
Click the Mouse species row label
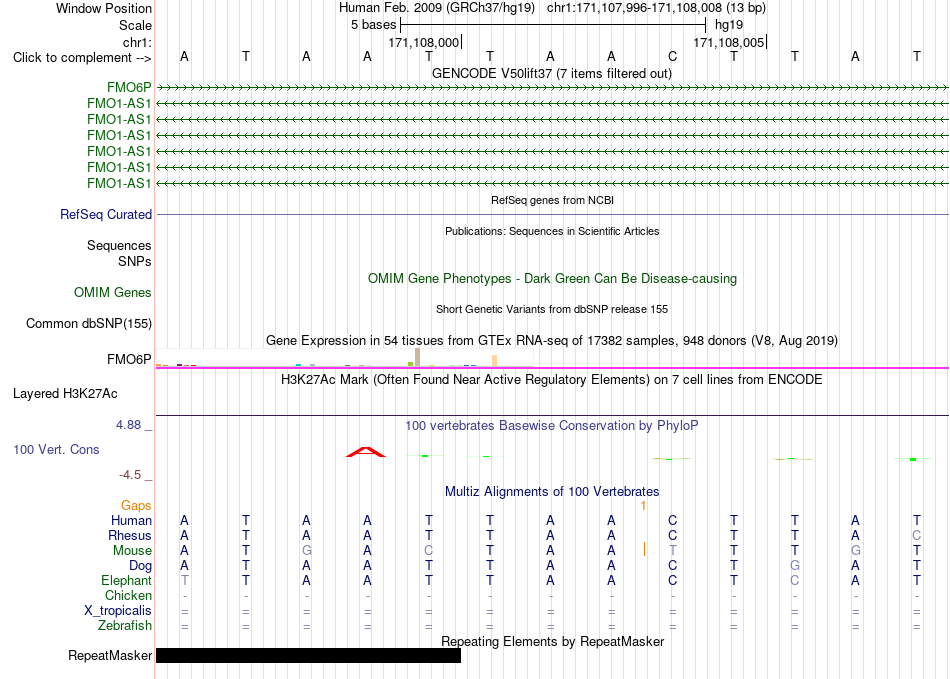click(132, 551)
